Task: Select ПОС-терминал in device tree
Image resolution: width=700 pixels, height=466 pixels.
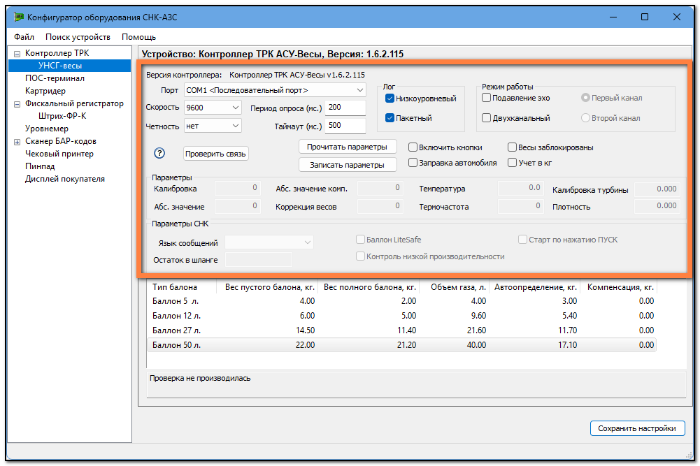Action: pyautogui.click(x=55, y=79)
